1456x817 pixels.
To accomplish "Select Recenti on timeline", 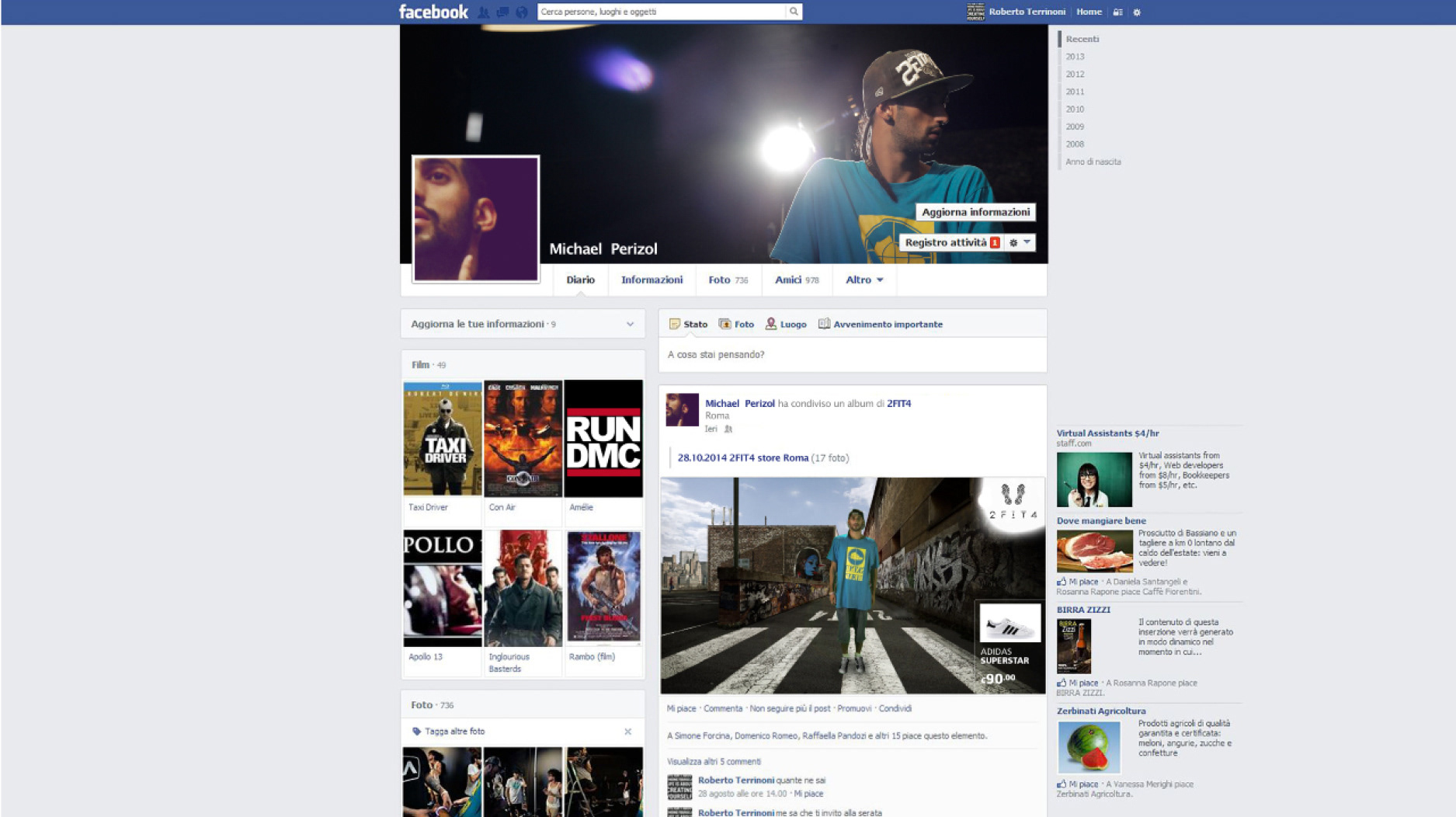I will pyautogui.click(x=1082, y=39).
